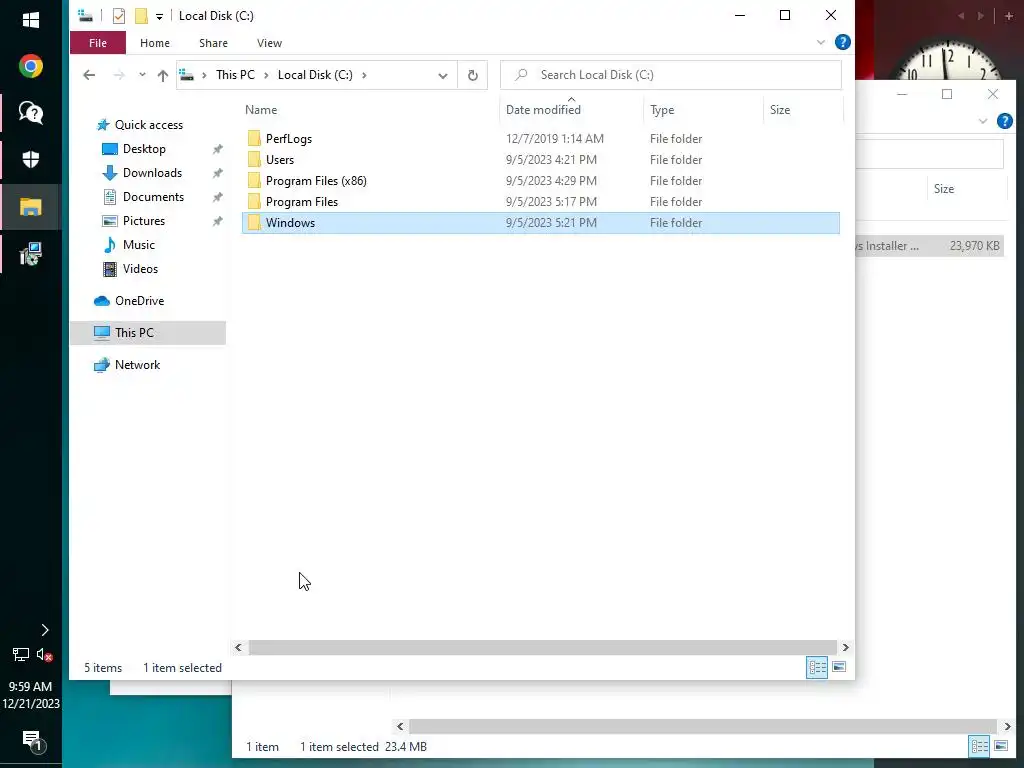Open Windows Security shield icon
1024x768 pixels.
click(x=31, y=159)
